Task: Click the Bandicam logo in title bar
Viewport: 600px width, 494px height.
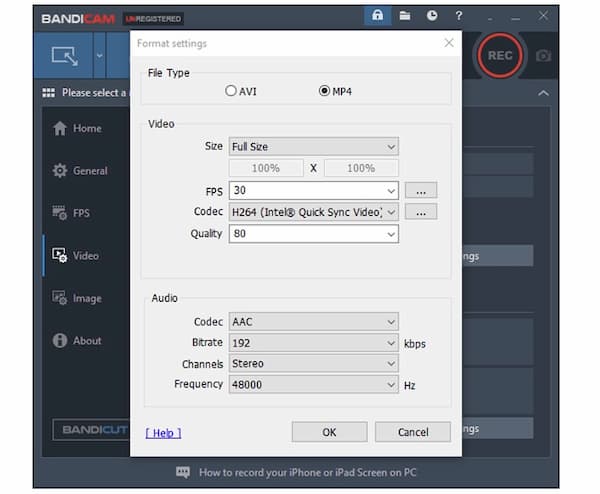Action: click(78, 18)
